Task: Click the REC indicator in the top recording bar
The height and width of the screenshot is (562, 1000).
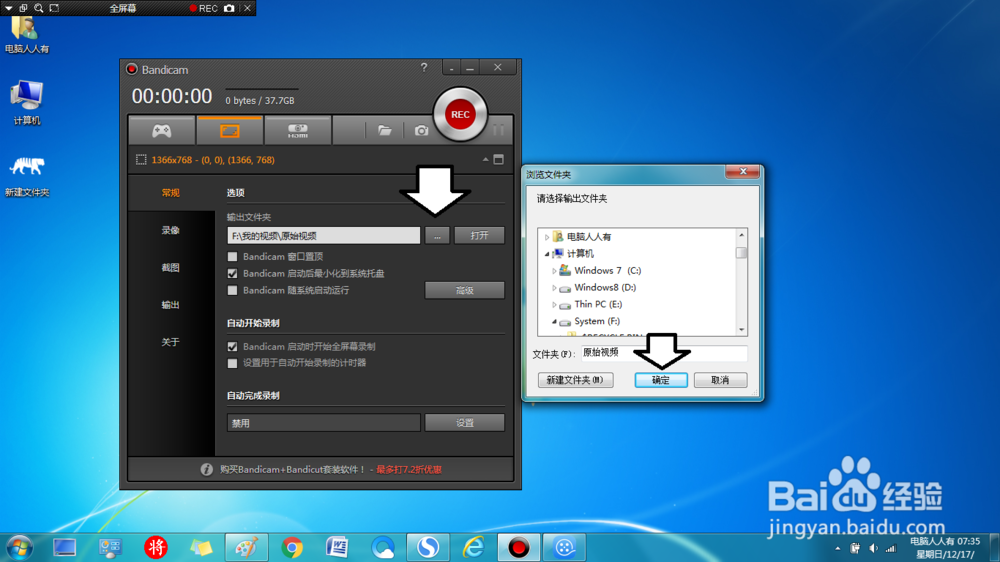Action: coord(203,8)
